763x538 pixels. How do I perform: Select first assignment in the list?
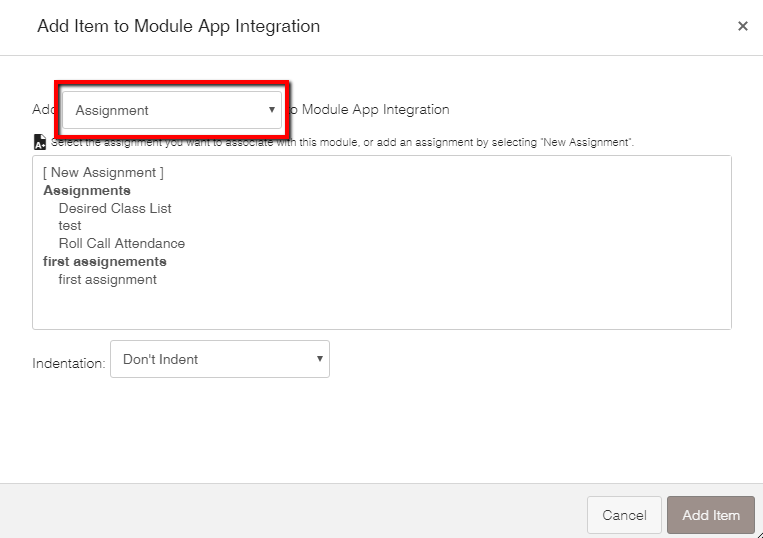coord(108,280)
